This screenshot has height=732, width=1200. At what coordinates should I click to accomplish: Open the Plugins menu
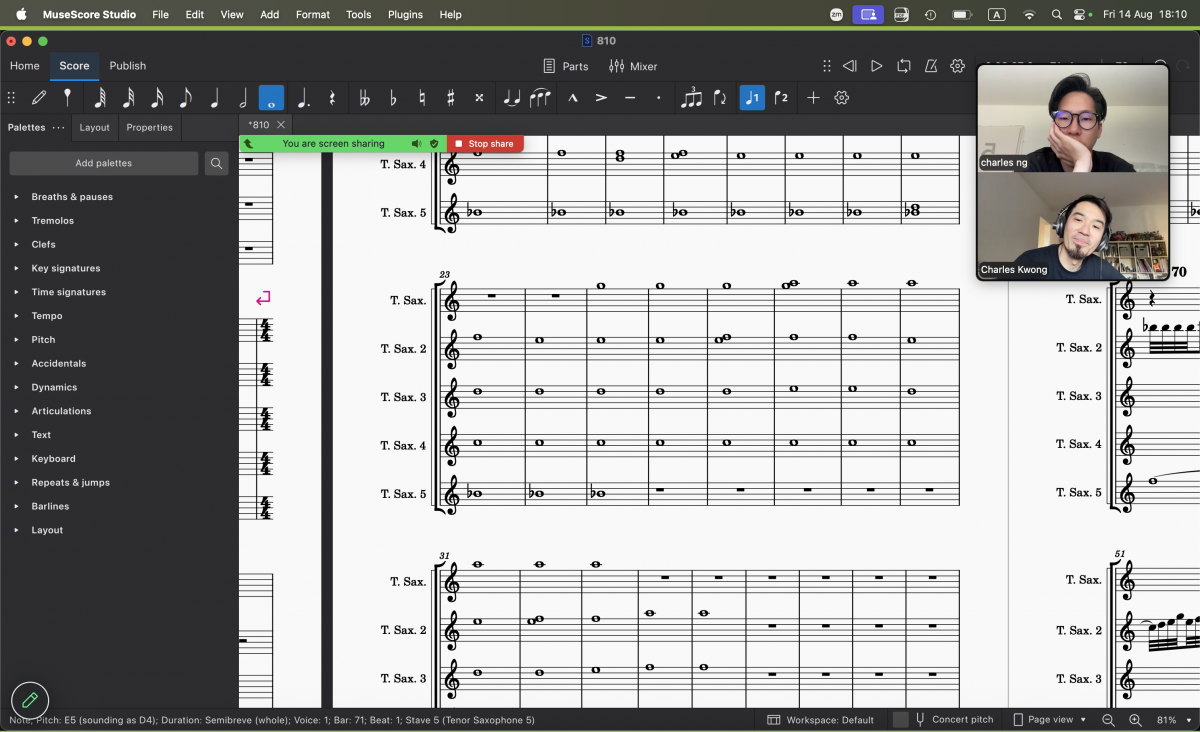pos(405,15)
